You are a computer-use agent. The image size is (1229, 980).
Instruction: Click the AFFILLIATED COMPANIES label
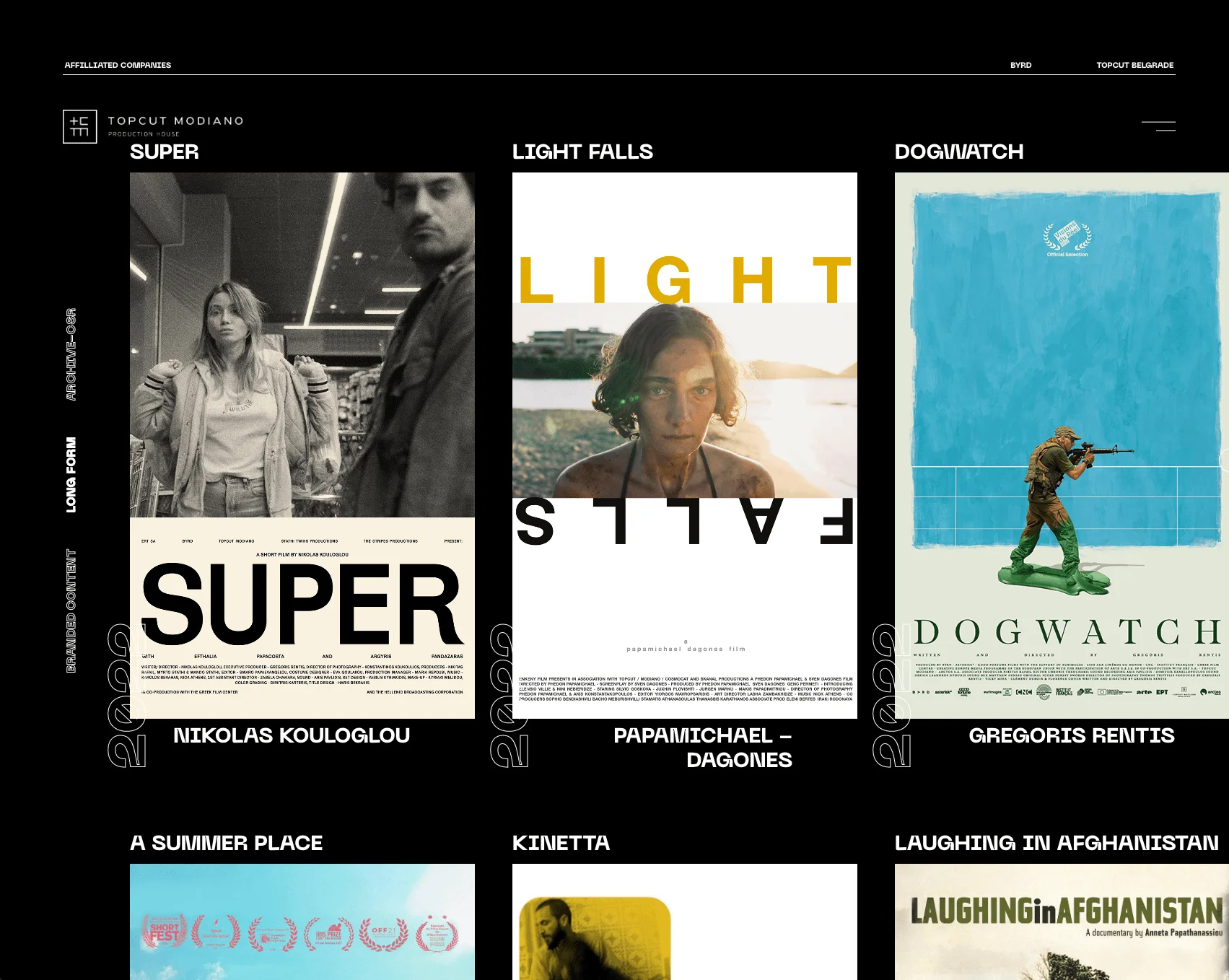tap(118, 65)
